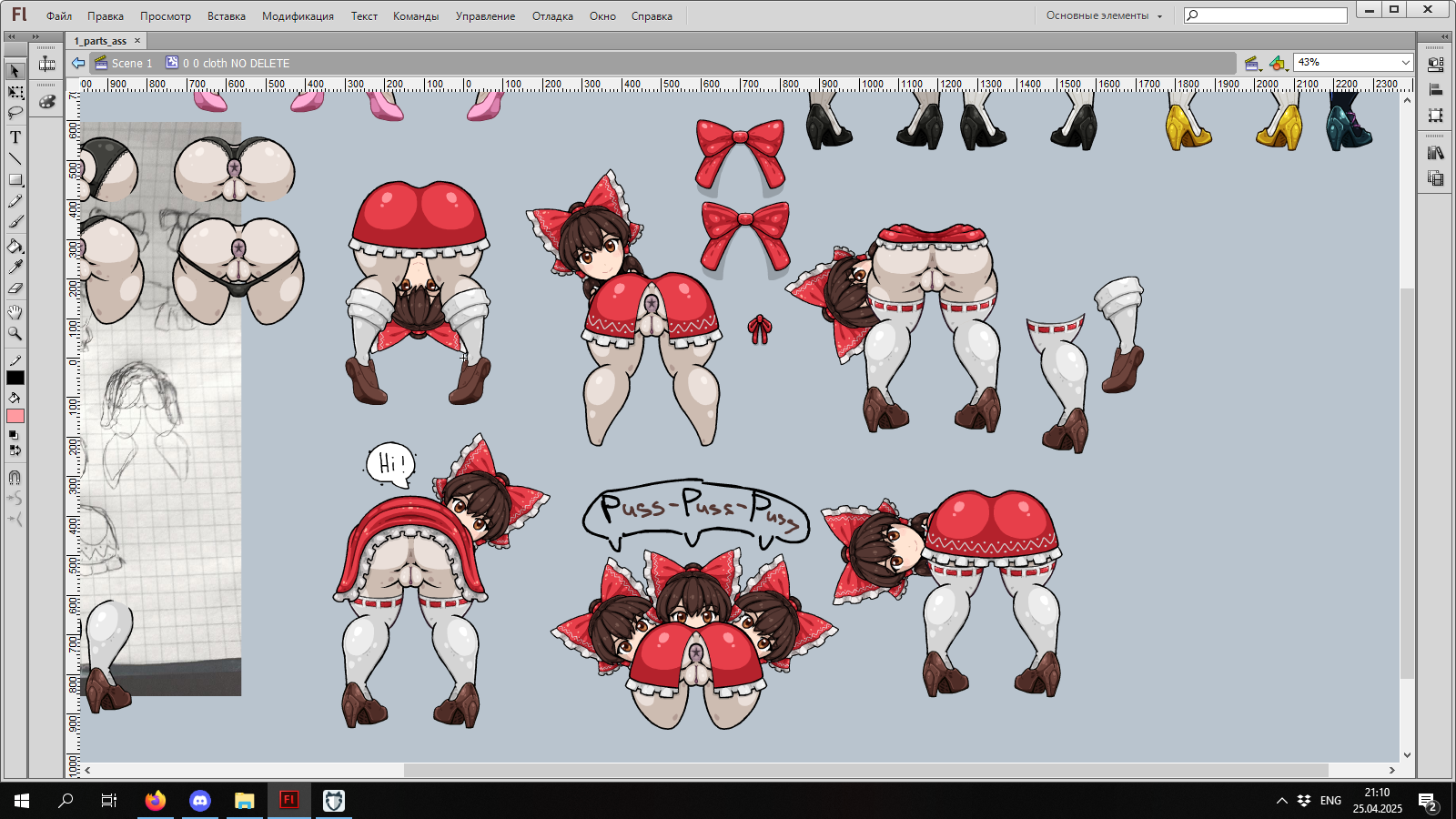Open the Правка menu
Viewport: 1456px width, 819px height.
106,16
